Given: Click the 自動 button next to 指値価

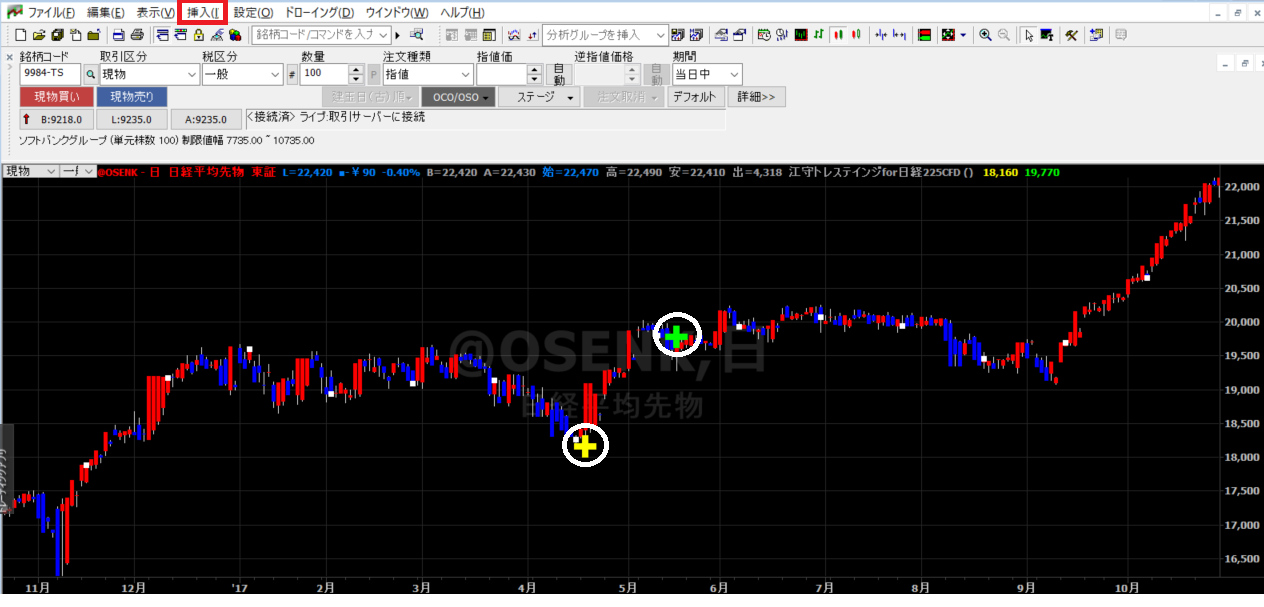Looking at the screenshot, I should click(x=559, y=74).
